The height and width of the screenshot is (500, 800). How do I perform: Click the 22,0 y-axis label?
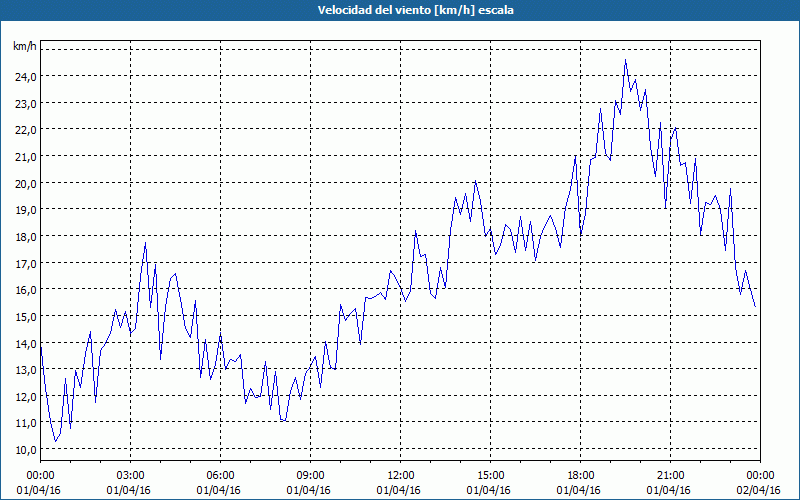tap(26, 130)
